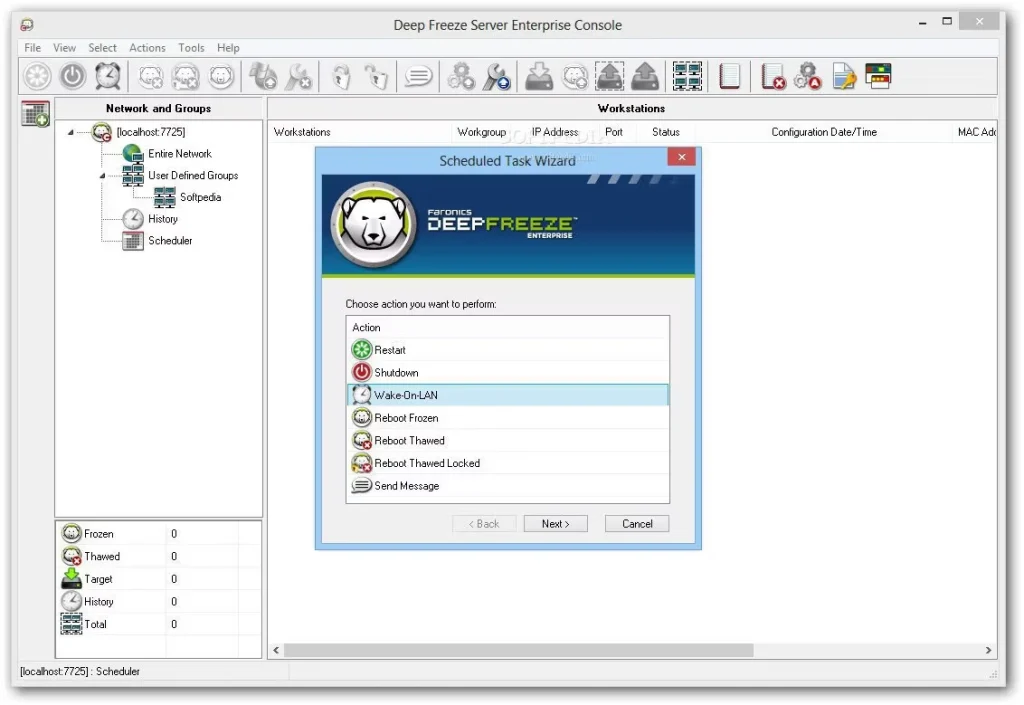Cancel the Scheduled Task Wizard

click(637, 524)
